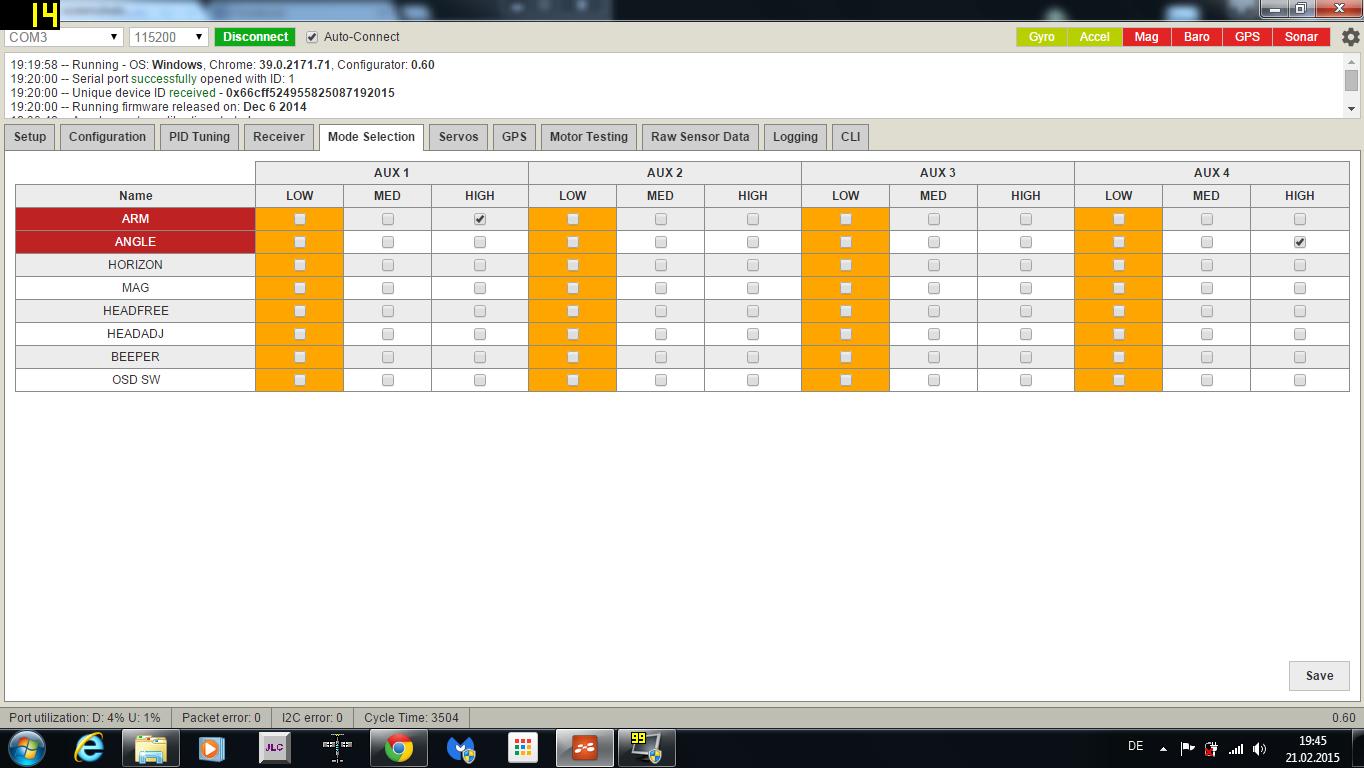Uncheck ARM on AUX 1 HIGH
Viewport: 1364px width, 768px height.
(480, 219)
